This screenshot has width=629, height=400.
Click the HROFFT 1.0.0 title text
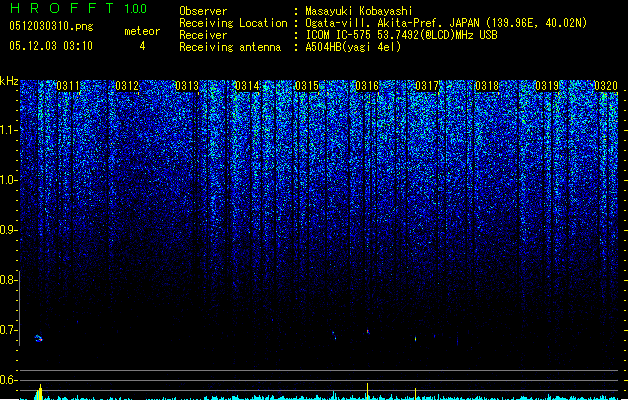[78, 8]
